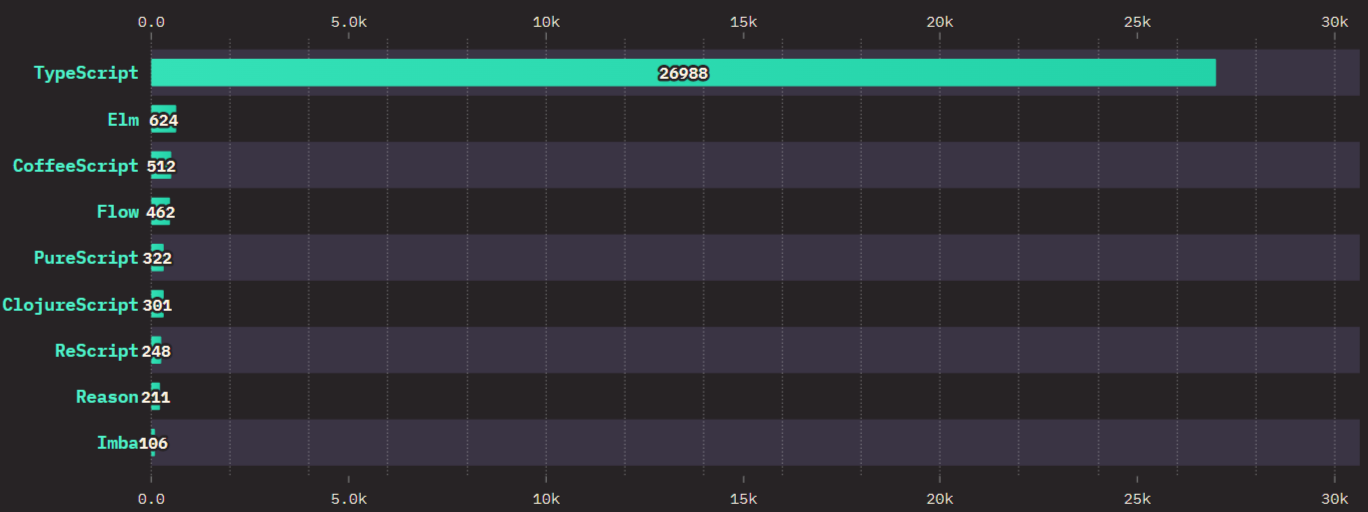The height and width of the screenshot is (512, 1368).
Task: Select the Reason language label
Action: (107, 397)
